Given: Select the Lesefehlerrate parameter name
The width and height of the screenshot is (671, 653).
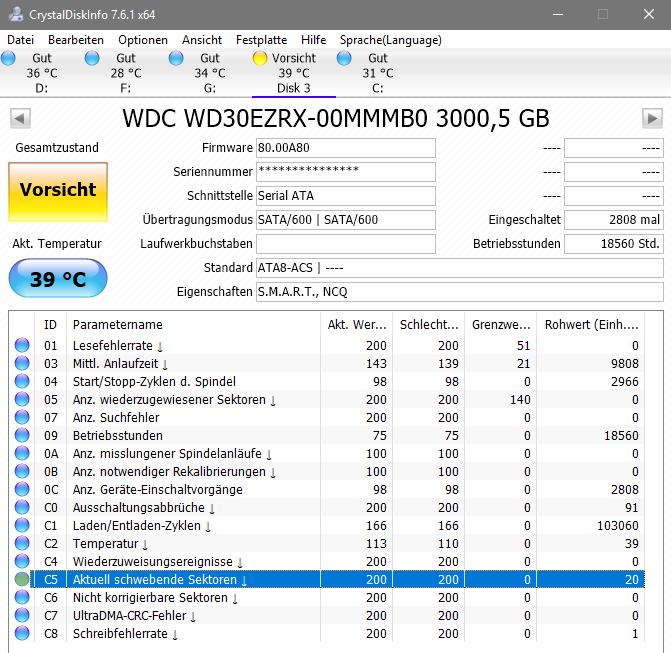Looking at the screenshot, I should tap(118, 345).
